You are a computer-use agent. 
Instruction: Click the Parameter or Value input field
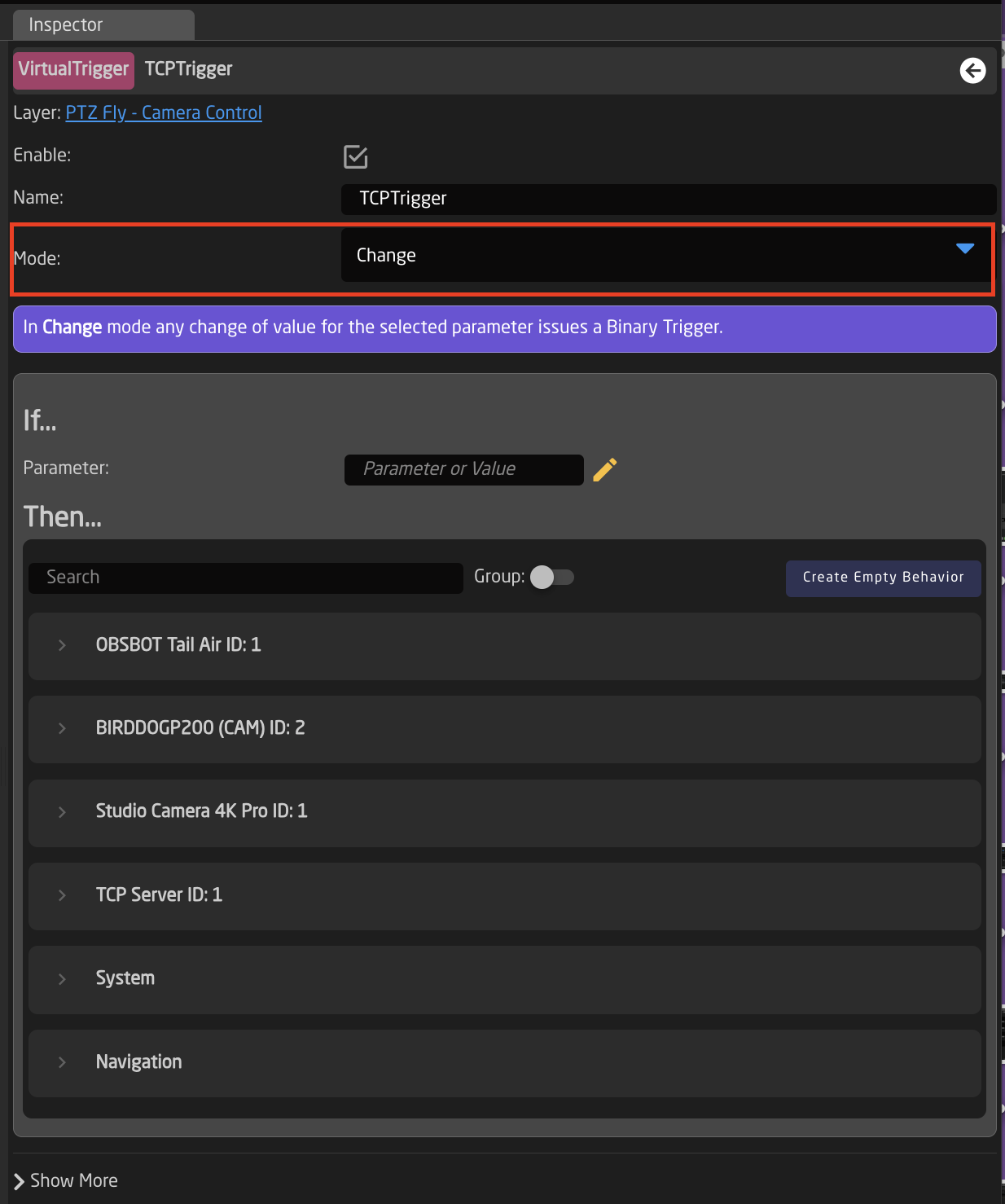click(463, 470)
